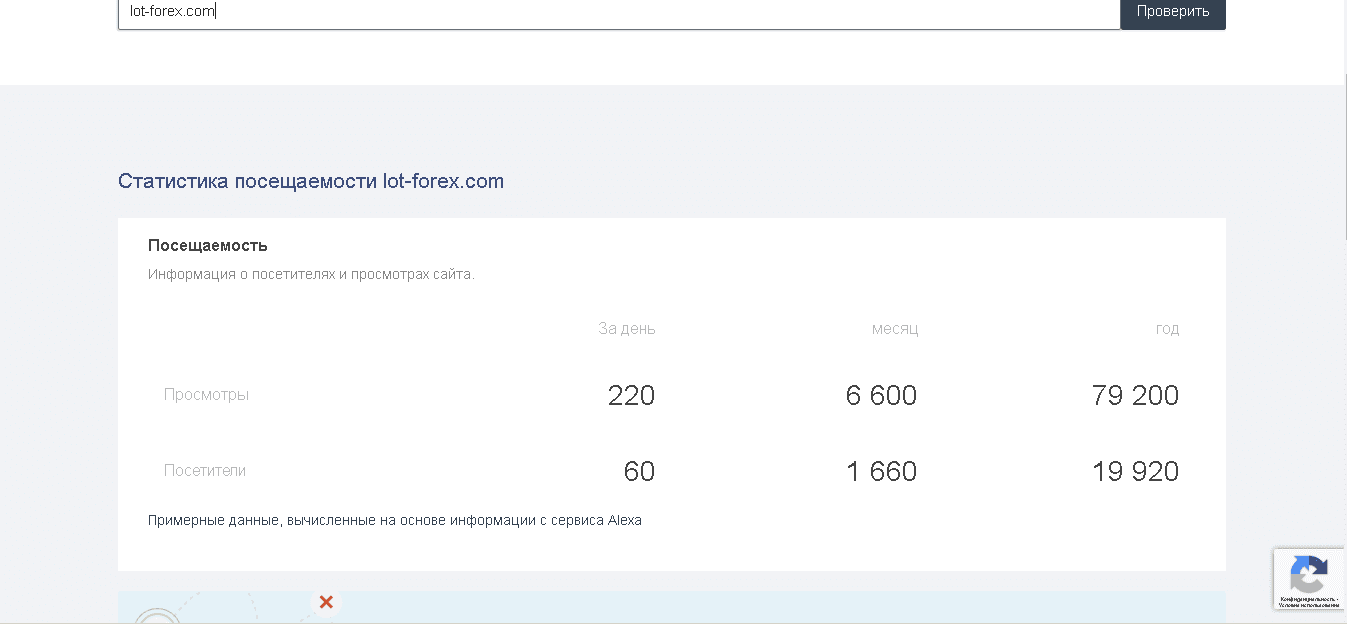Click the yearly views value 79 200
The width and height of the screenshot is (1347, 624).
1135,396
